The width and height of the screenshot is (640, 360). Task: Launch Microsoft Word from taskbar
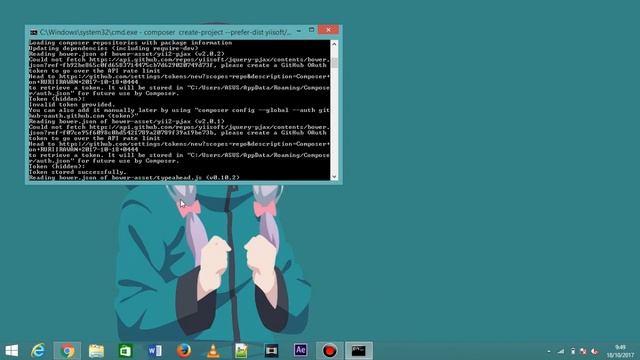[x=155, y=351]
